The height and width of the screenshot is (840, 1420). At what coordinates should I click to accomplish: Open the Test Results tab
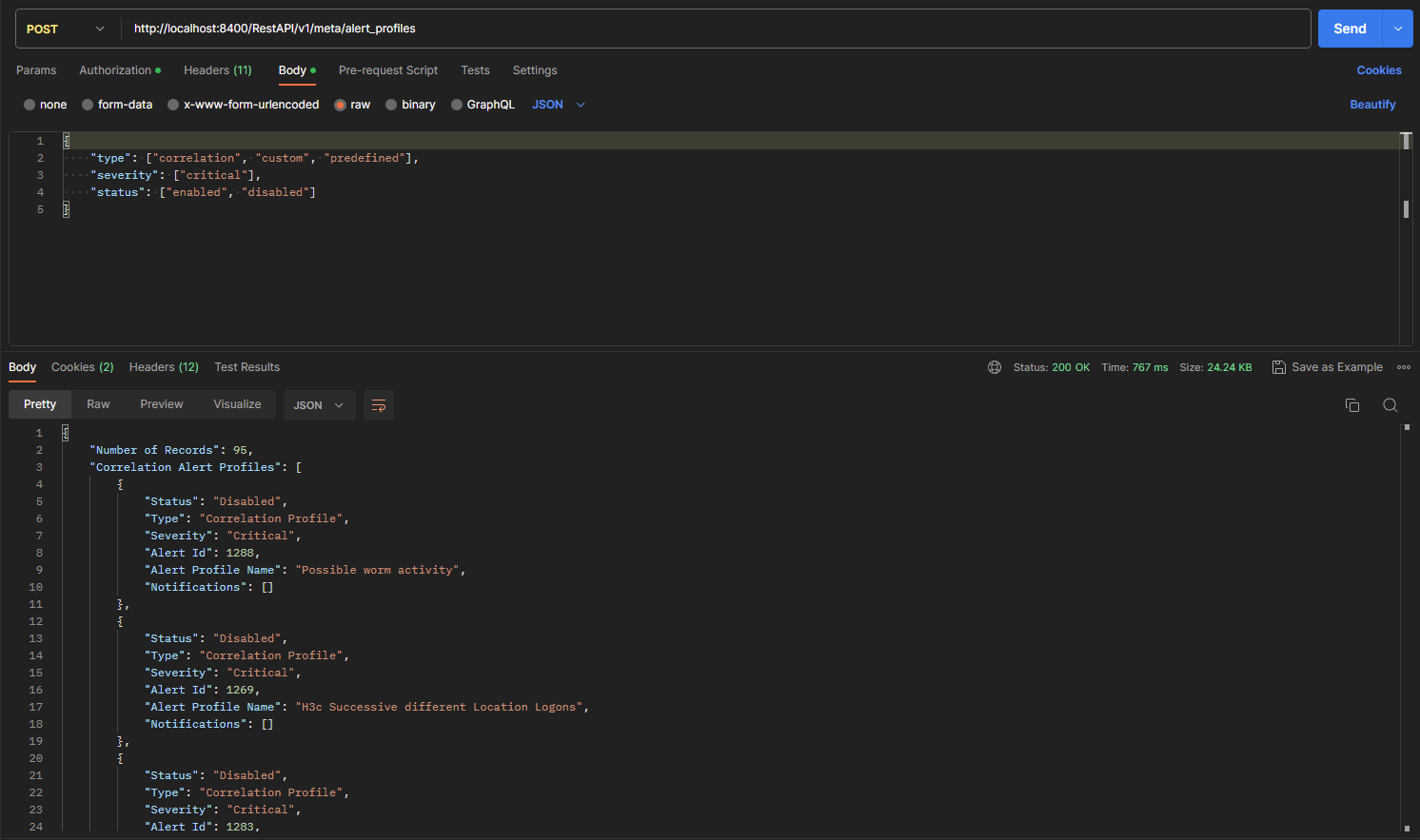(247, 366)
